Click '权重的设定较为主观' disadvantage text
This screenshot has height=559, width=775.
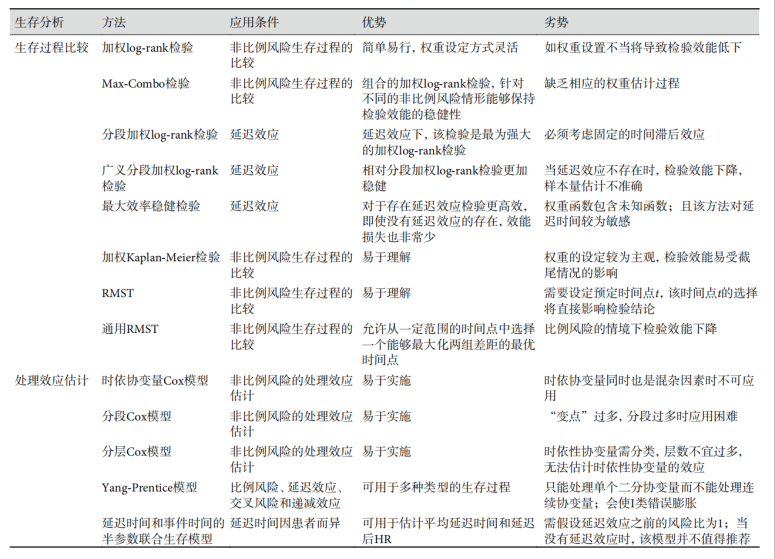point(600,257)
